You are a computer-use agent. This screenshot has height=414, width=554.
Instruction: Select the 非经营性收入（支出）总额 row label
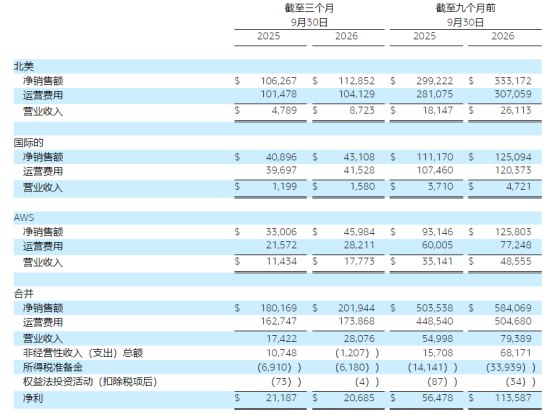83,353
